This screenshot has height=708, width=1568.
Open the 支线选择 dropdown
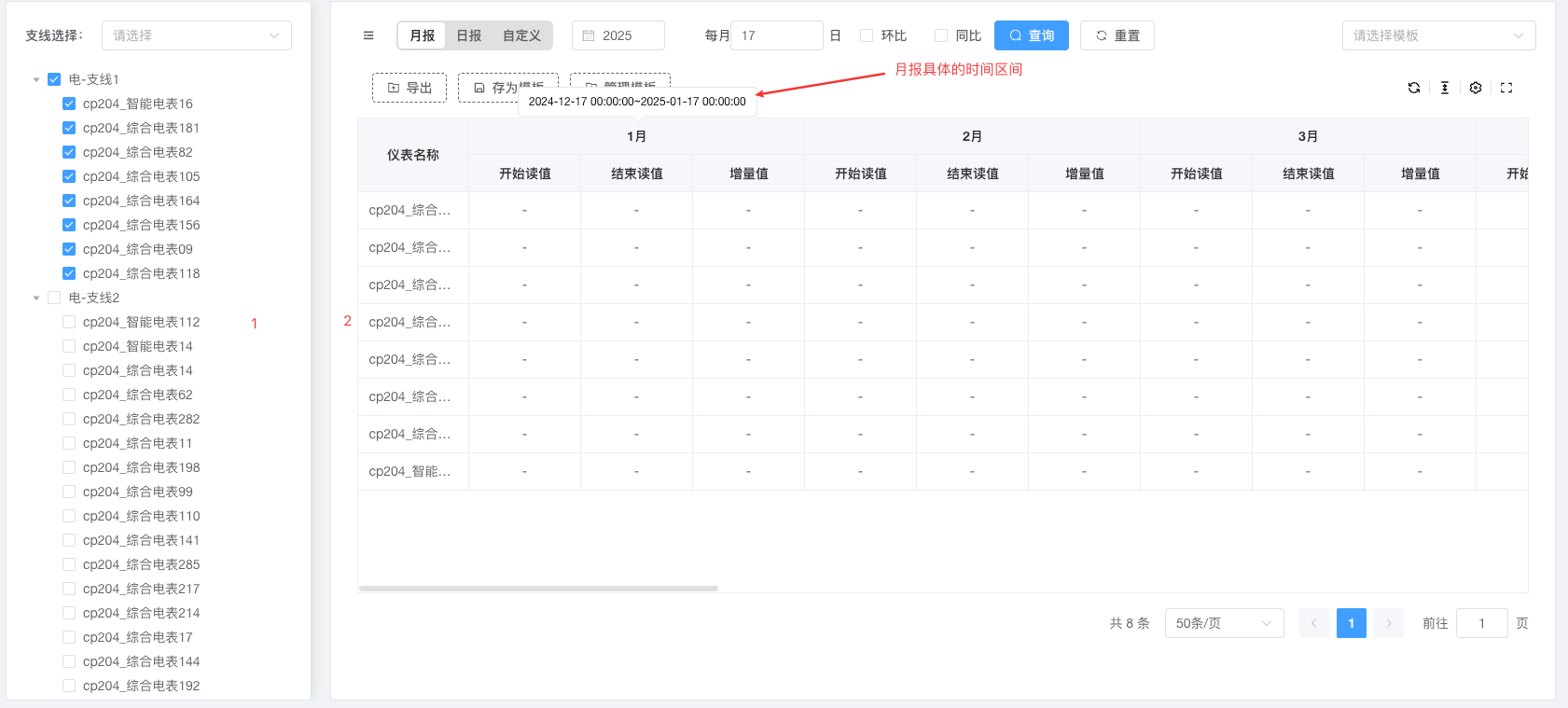197,35
